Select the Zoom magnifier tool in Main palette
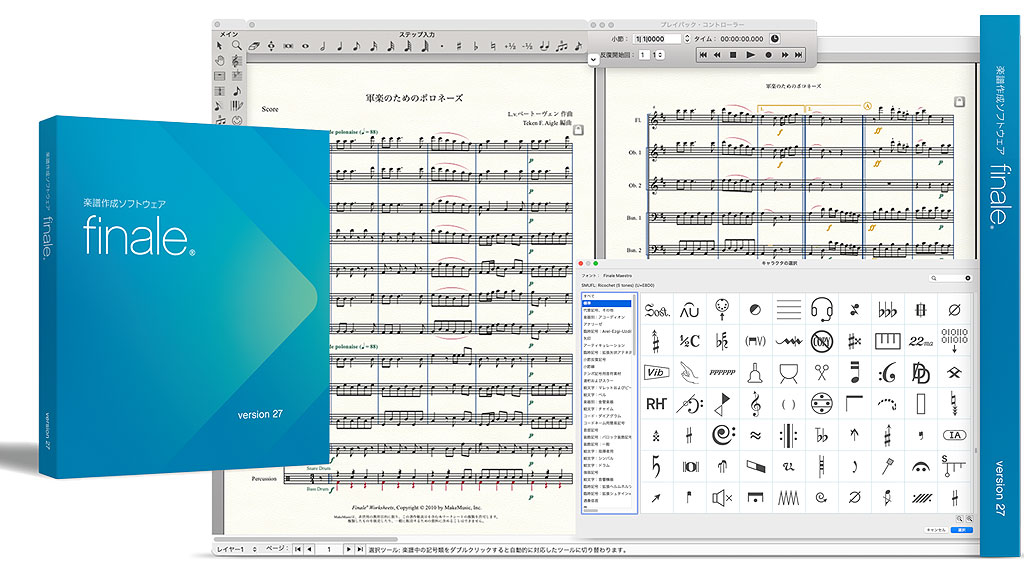The height and width of the screenshot is (576, 1024). tap(236, 46)
